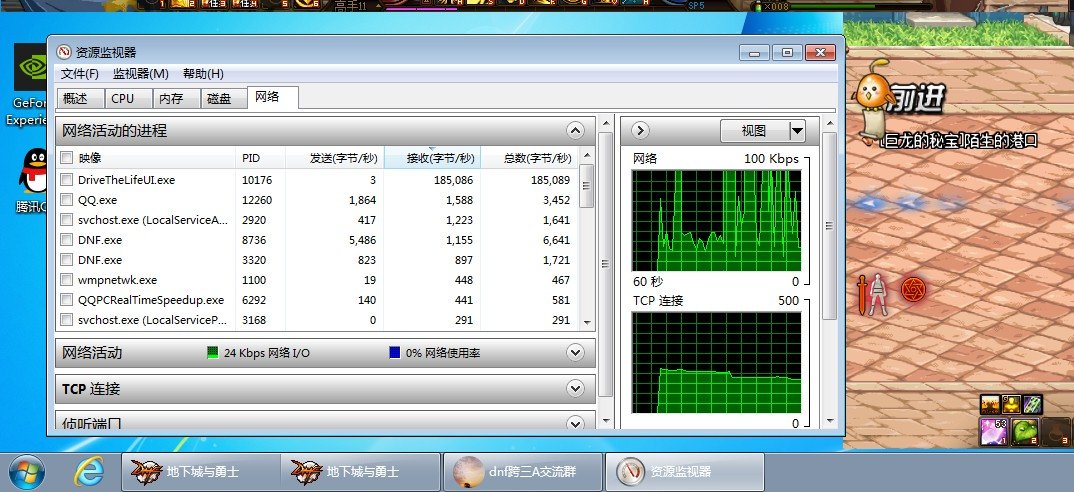
Task: Toggle the select-all checkbox beside 映像
Action: pos(66,158)
